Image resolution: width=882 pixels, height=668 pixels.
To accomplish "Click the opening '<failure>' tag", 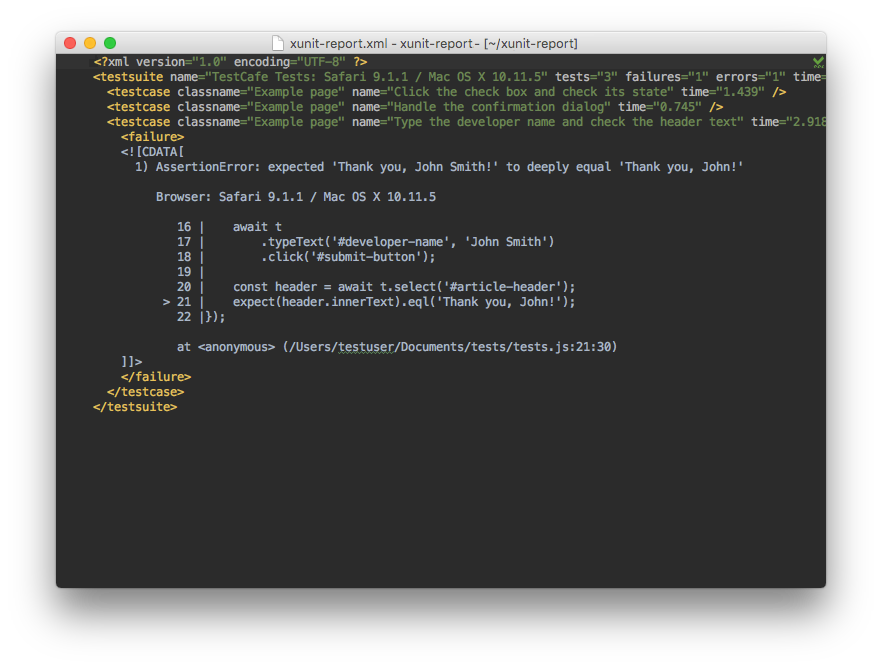I will point(152,137).
